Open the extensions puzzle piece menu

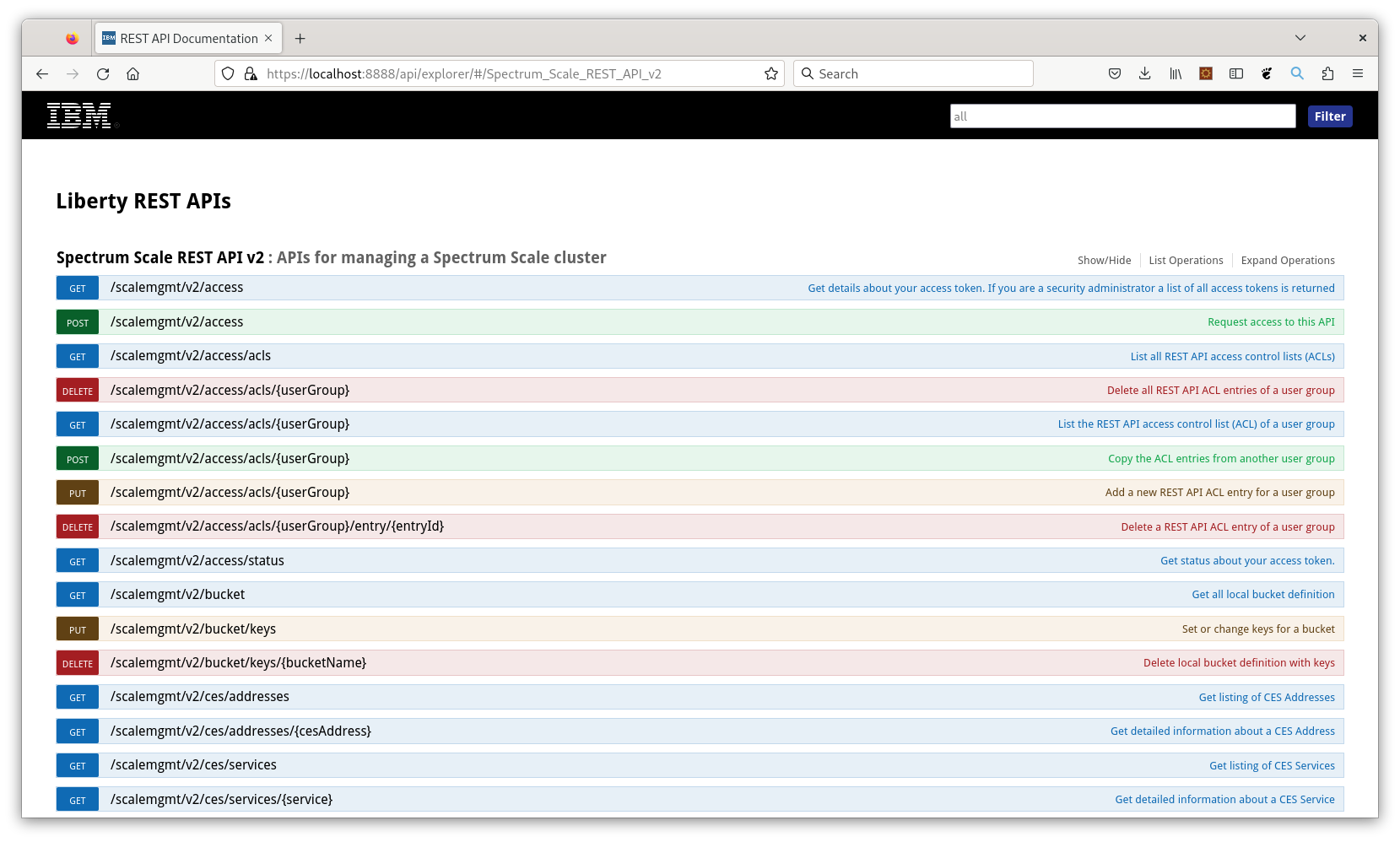coord(1327,74)
